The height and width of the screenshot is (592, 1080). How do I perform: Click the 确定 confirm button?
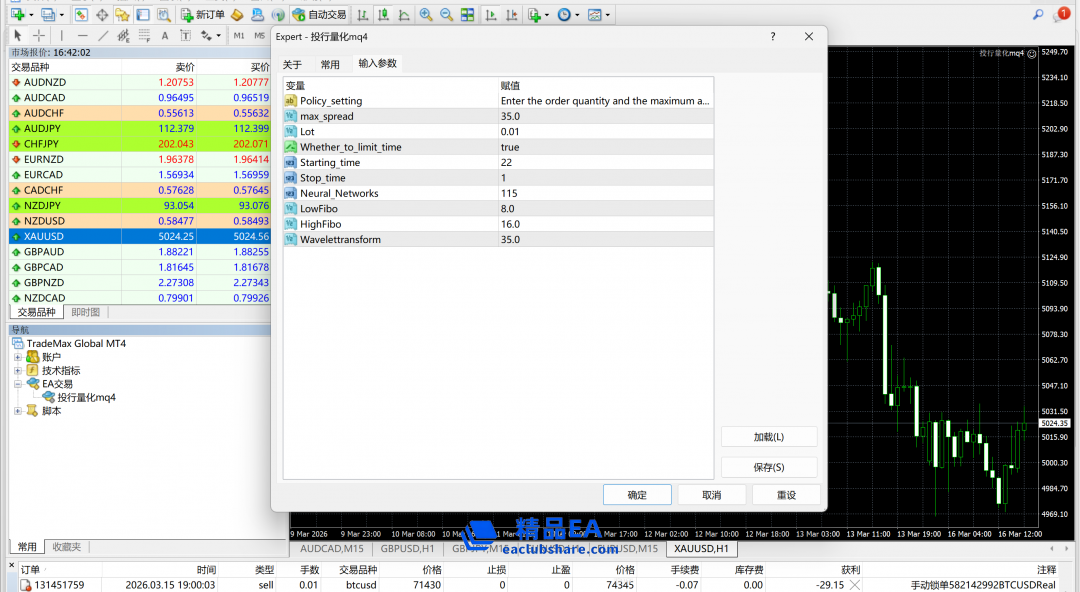pyautogui.click(x=637, y=495)
